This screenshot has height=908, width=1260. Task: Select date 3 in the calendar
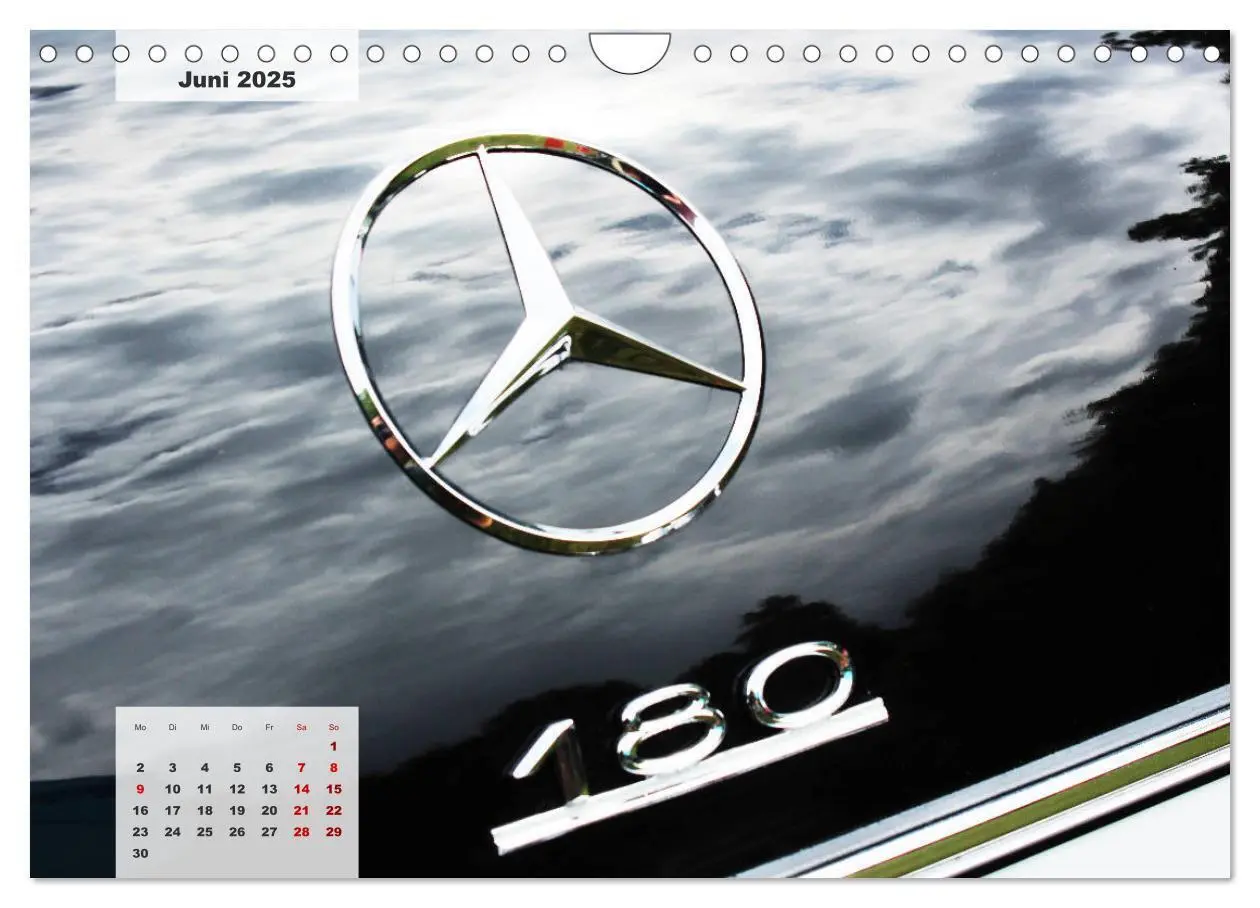pos(172,768)
